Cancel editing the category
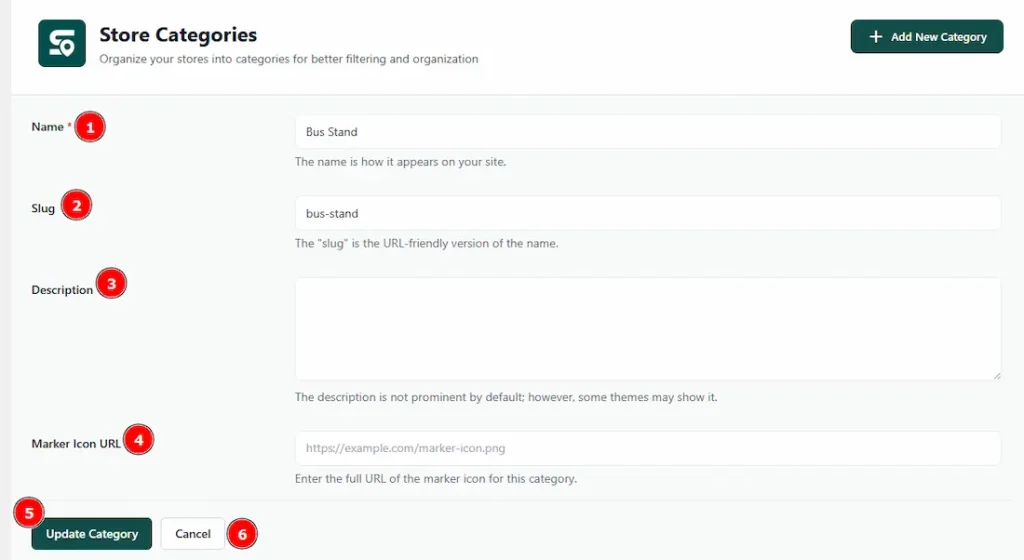 click(193, 534)
